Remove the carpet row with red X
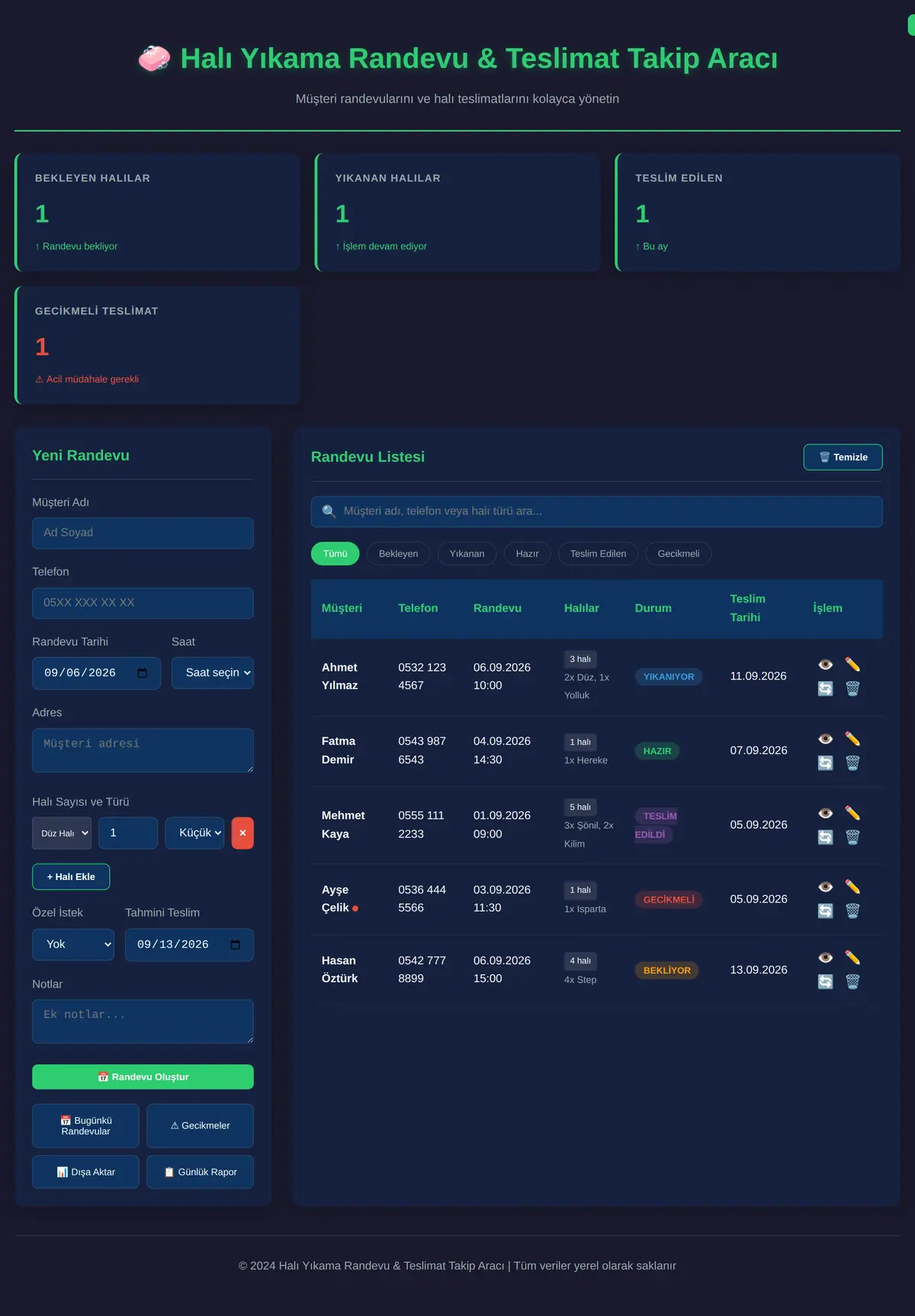 click(x=242, y=833)
